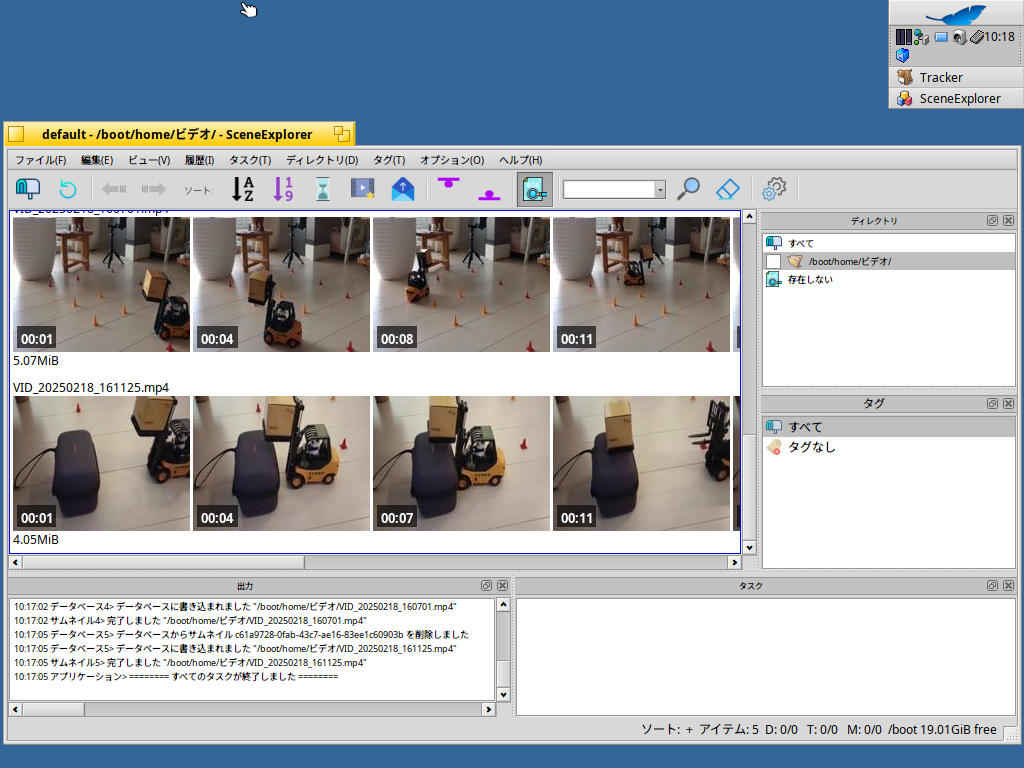
Task: Click the thumbnail list scroll right arrow
Action: tap(734, 562)
